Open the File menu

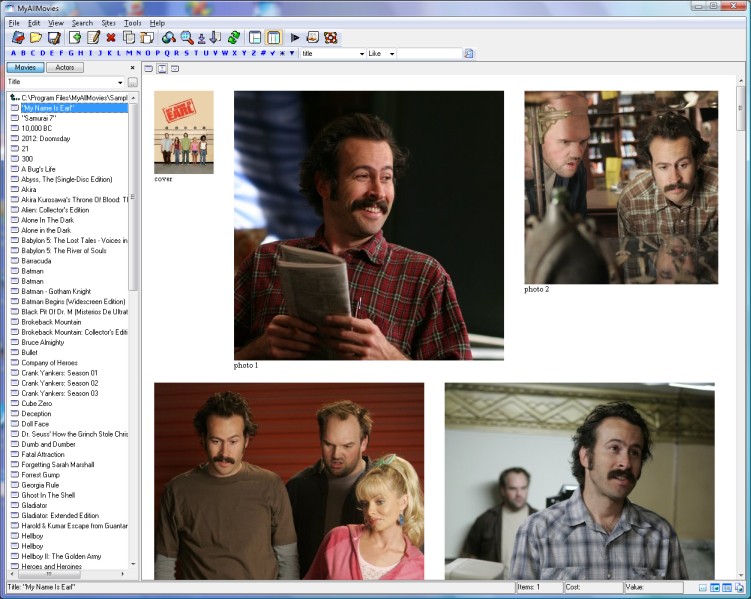click(x=14, y=23)
